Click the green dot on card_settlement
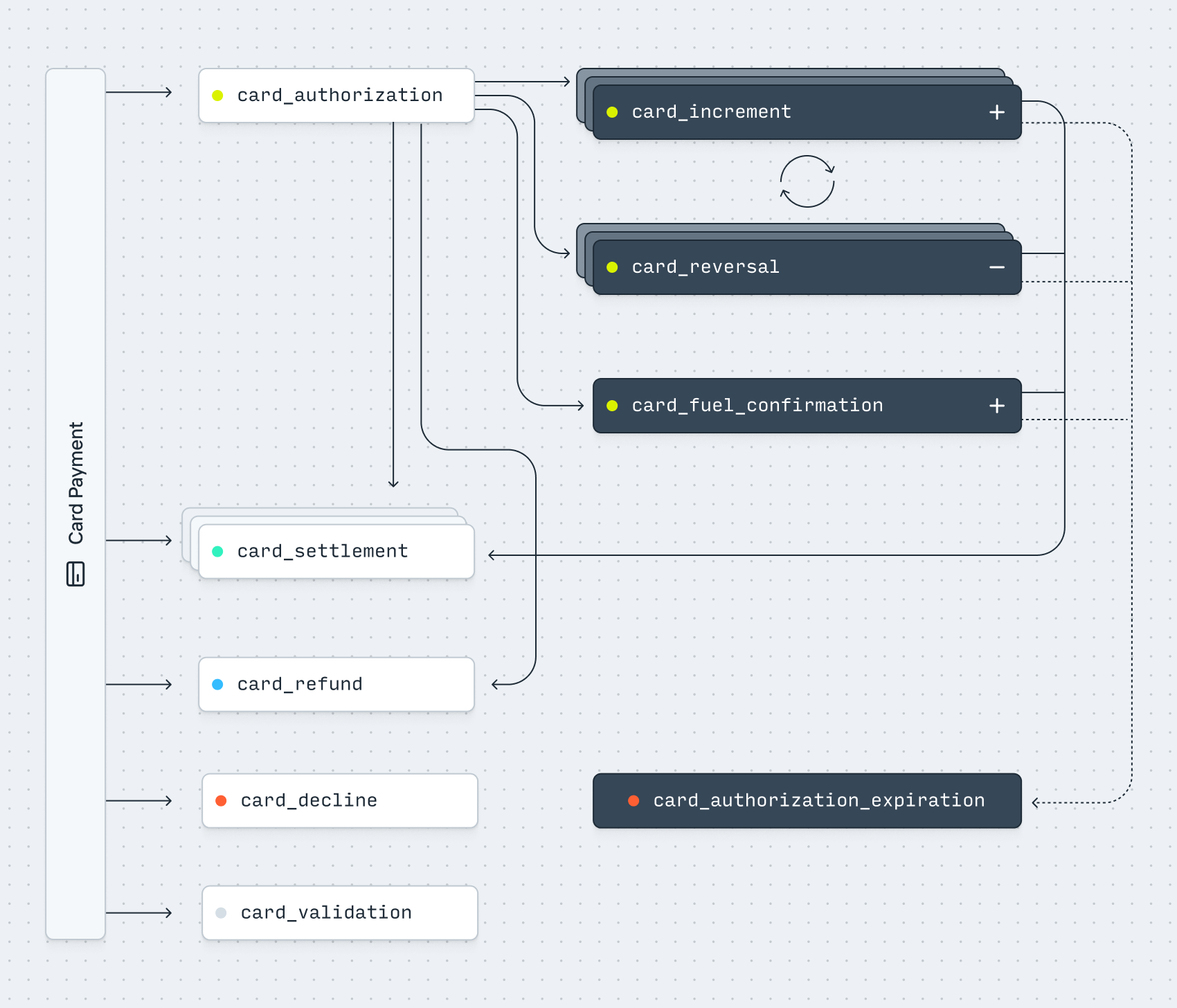The width and height of the screenshot is (1177, 1008). pos(217,552)
